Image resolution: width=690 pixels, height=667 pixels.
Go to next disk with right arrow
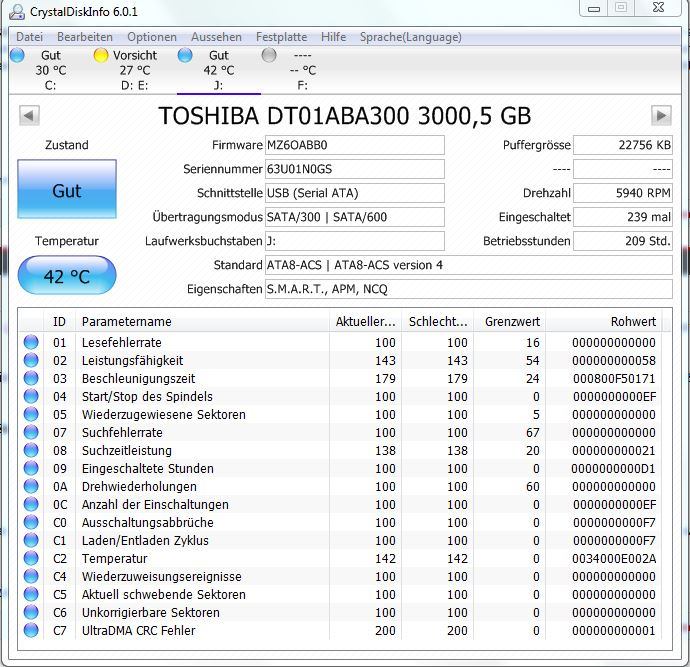[661, 116]
